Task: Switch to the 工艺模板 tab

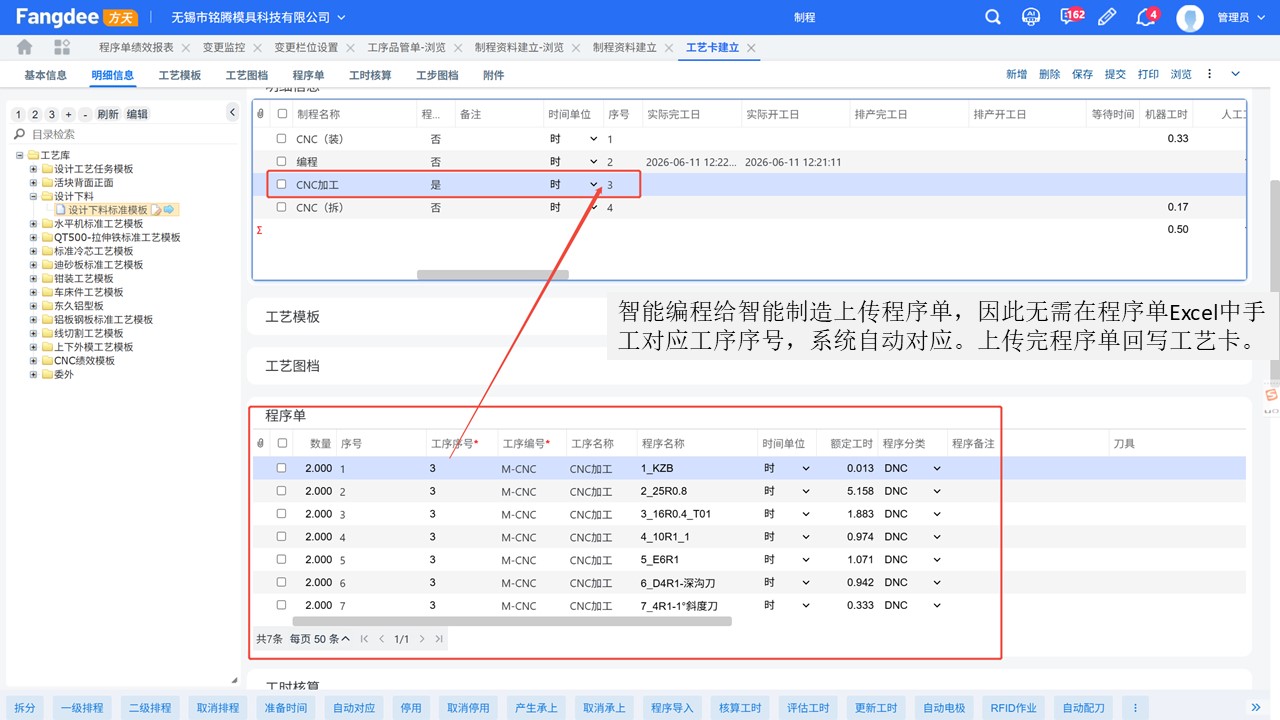Action: coord(180,75)
